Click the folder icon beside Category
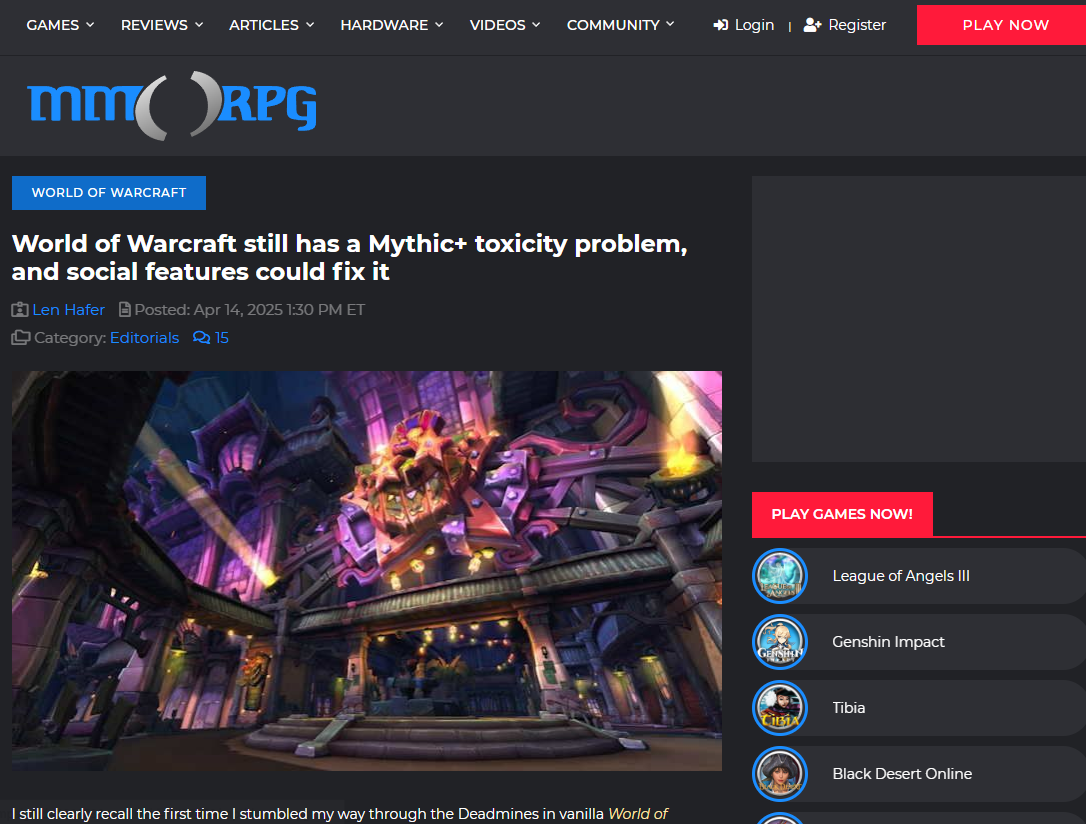The image size is (1086, 824). click(21, 338)
